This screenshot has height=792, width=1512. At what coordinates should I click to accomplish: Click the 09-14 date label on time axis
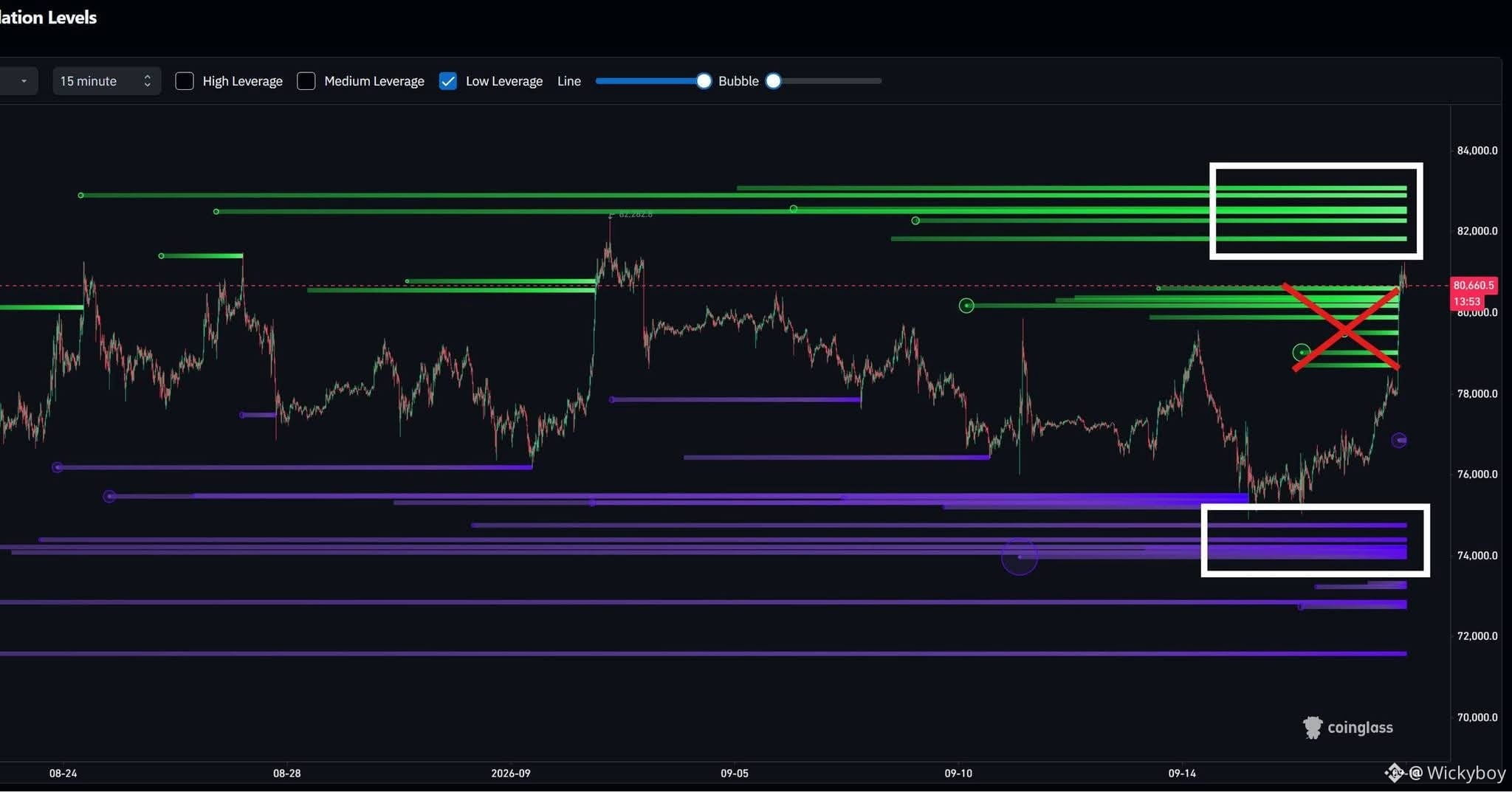click(1182, 774)
